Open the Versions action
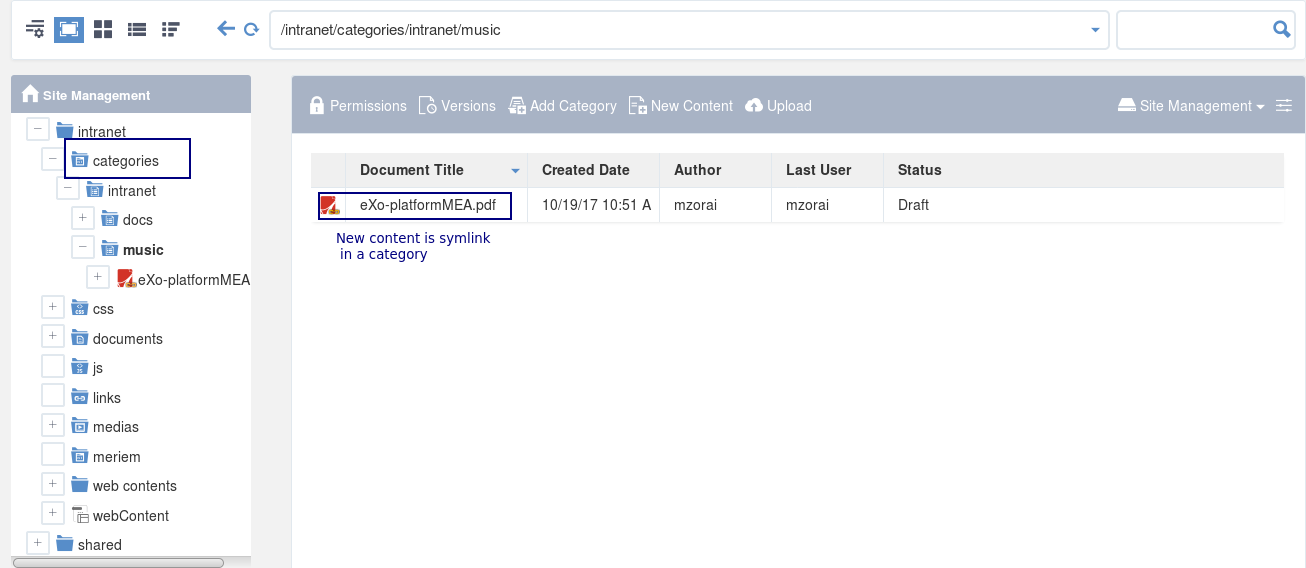 coord(457,106)
